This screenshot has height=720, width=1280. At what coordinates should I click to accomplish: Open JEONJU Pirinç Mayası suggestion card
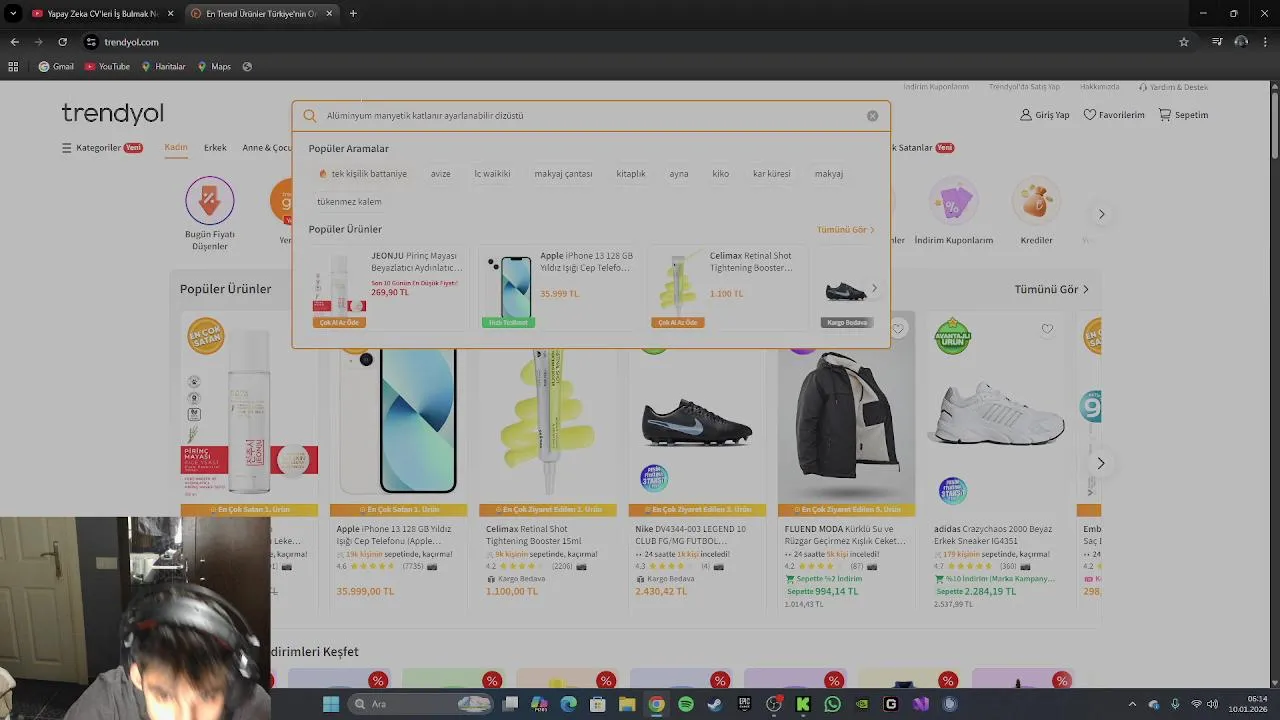click(388, 288)
